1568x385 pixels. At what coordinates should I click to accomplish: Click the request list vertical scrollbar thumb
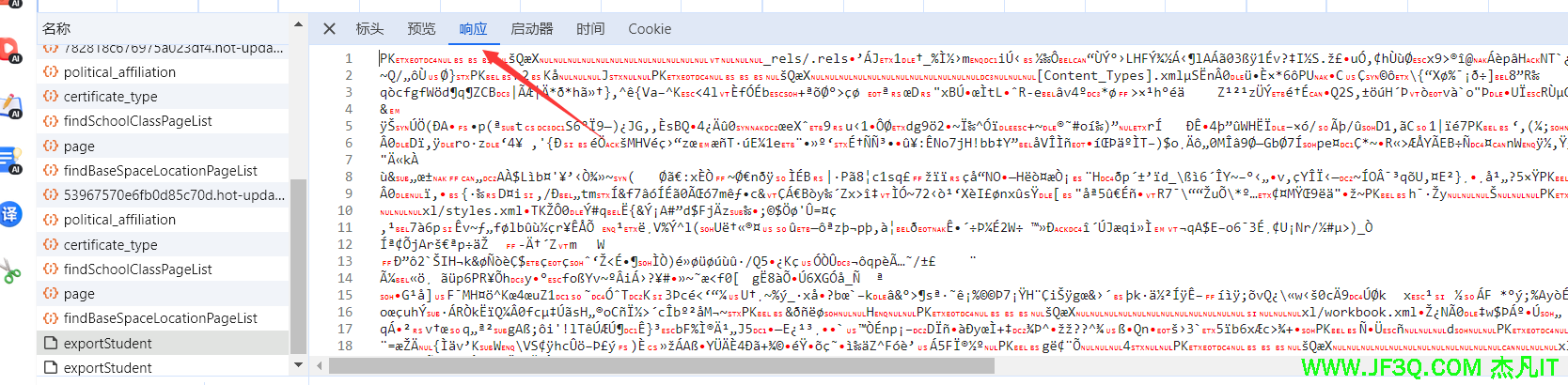coord(298,263)
